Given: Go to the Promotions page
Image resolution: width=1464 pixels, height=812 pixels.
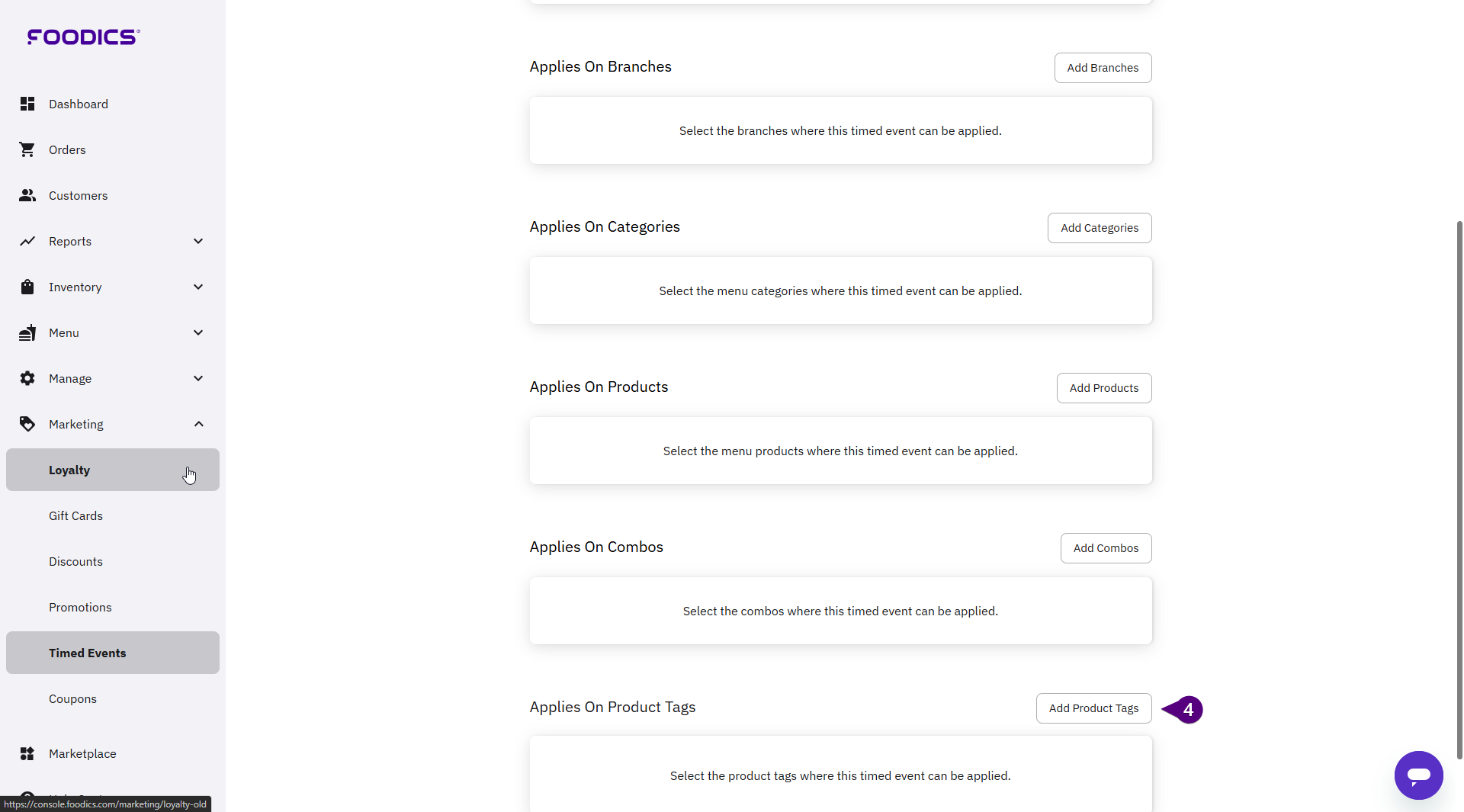Looking at the screenshot, I should (x=80, y=607).
